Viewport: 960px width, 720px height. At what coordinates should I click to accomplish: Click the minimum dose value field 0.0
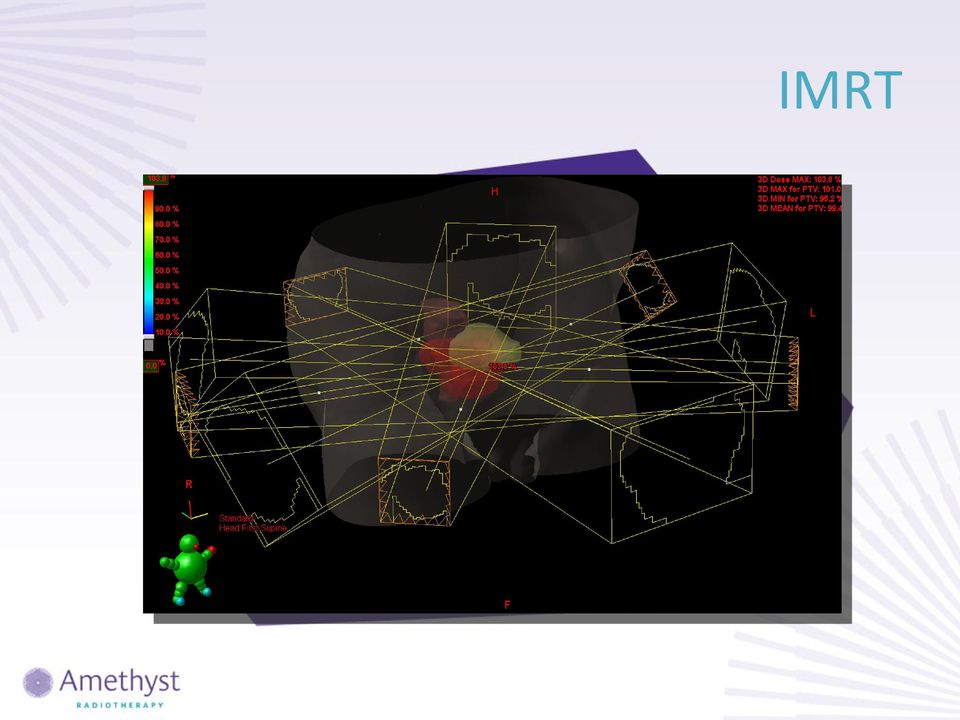151,366
